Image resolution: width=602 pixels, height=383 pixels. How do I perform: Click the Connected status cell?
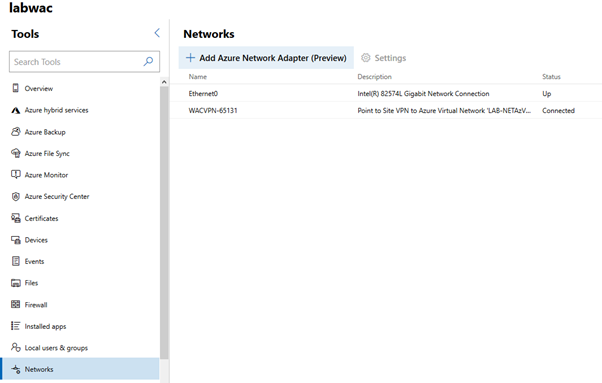click(x=558, y=110)
